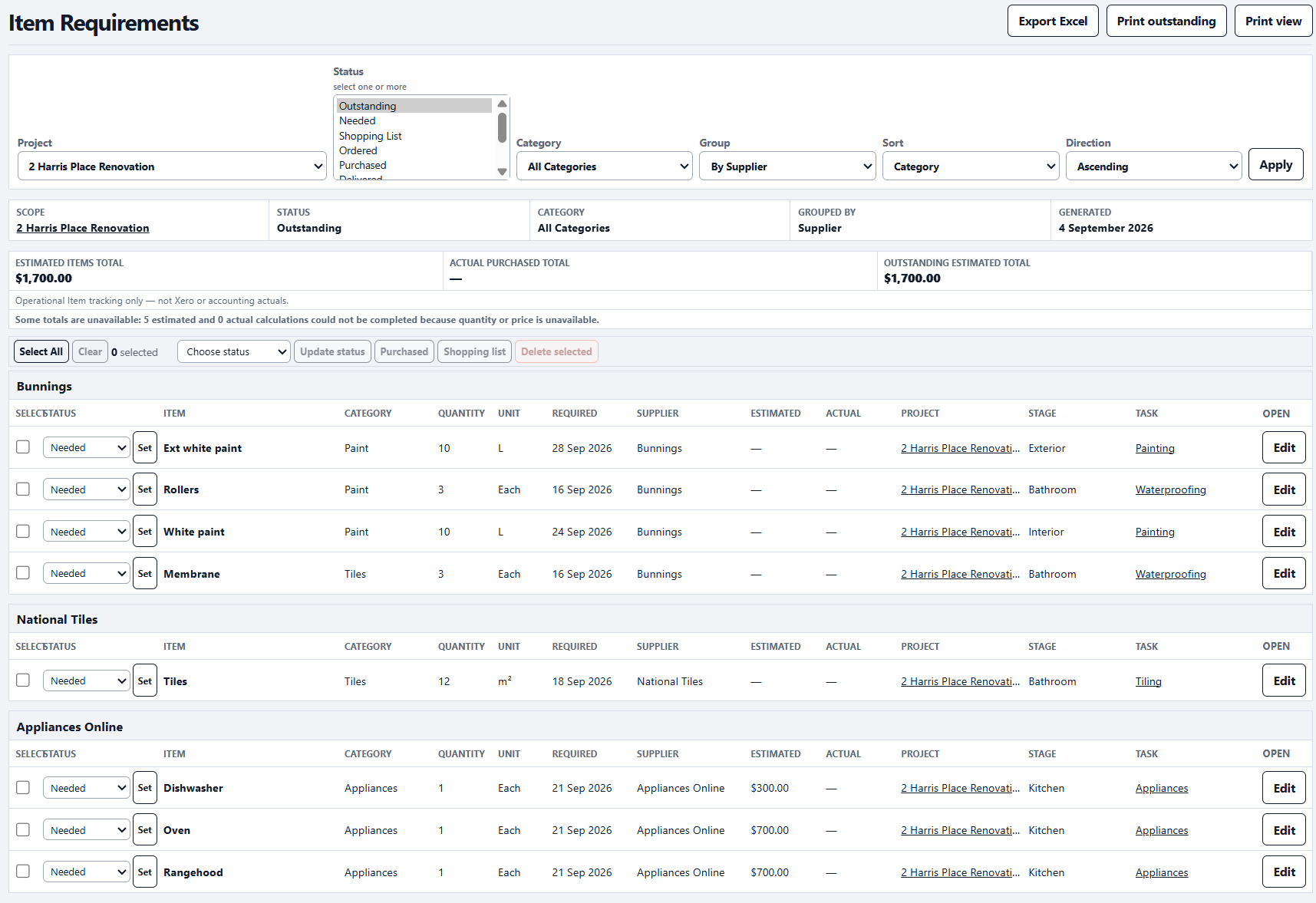Open status dropdown for Rollers row

[x=86, y=489]
